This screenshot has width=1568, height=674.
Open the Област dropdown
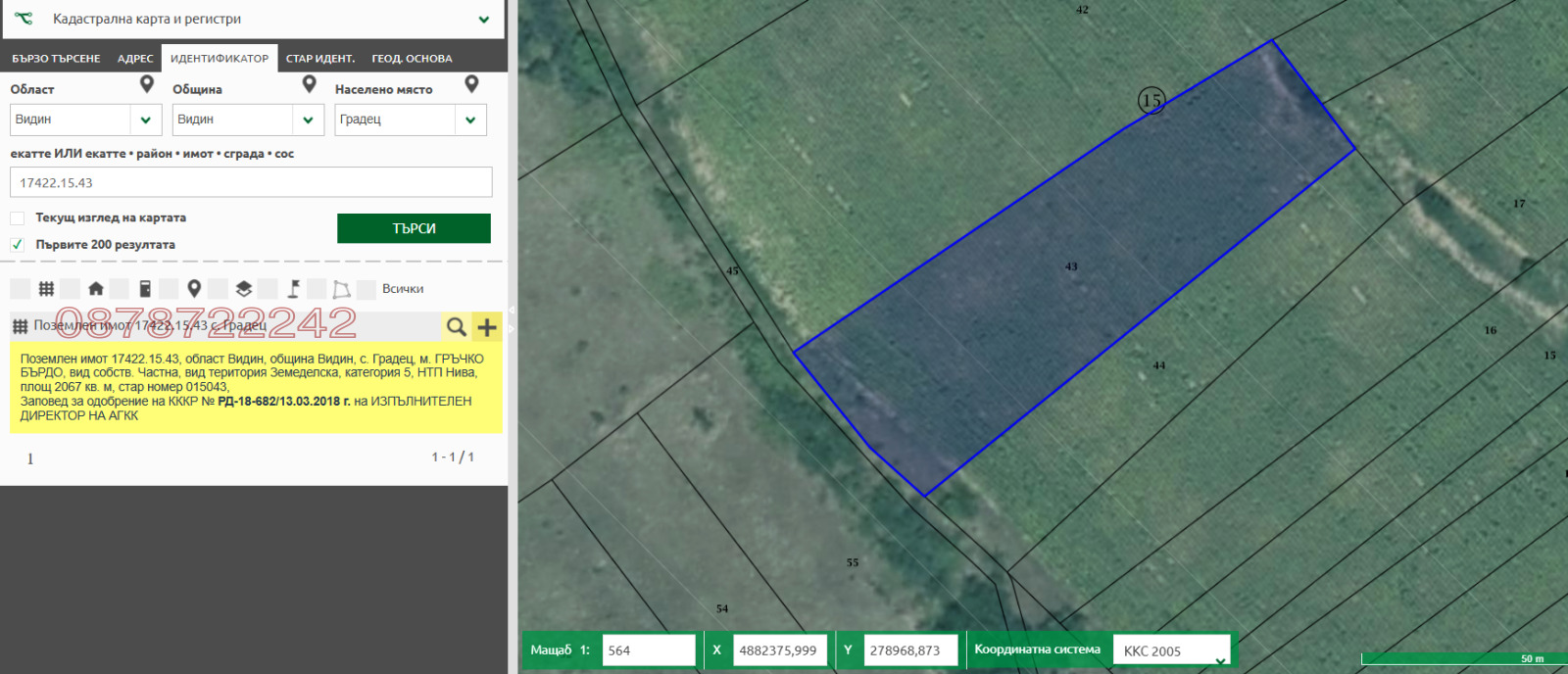145,120
